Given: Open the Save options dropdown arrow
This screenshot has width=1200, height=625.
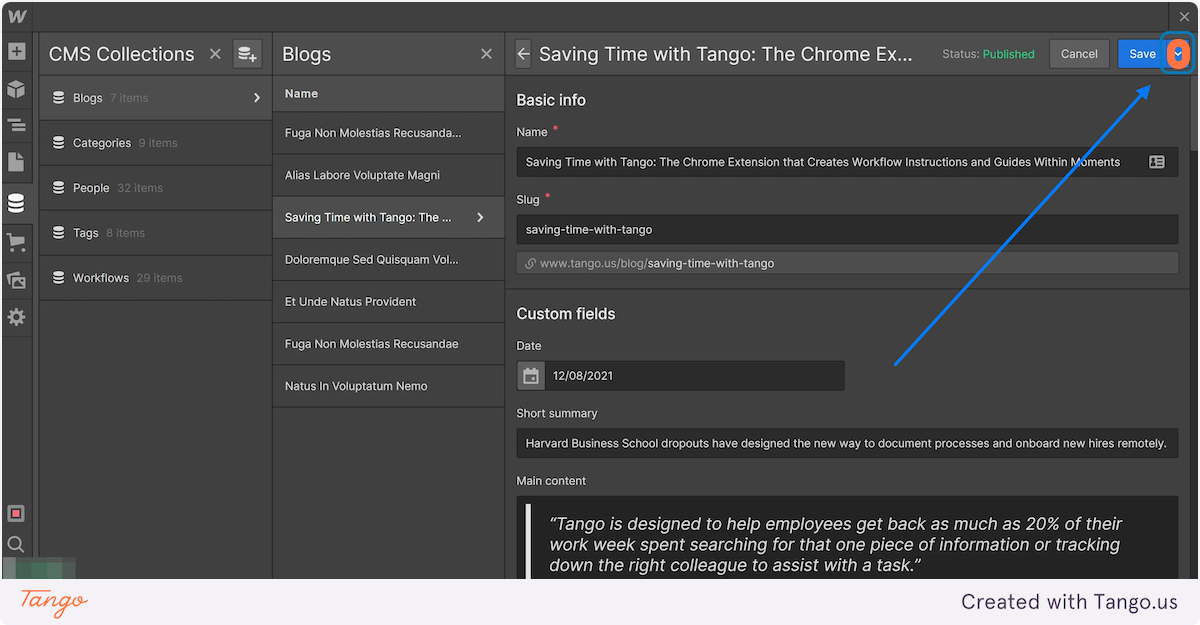Looking at the screenshot, I should tap(1178, 54).
